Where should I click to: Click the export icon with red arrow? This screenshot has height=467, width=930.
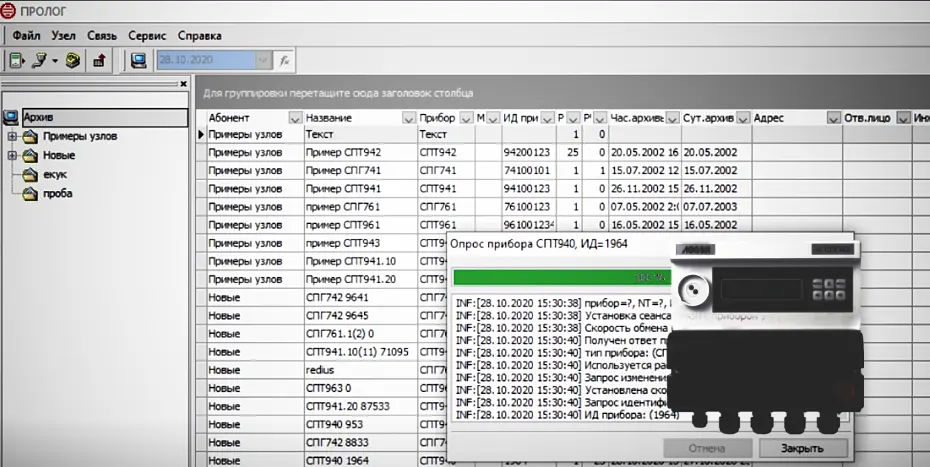click(98, 60)
